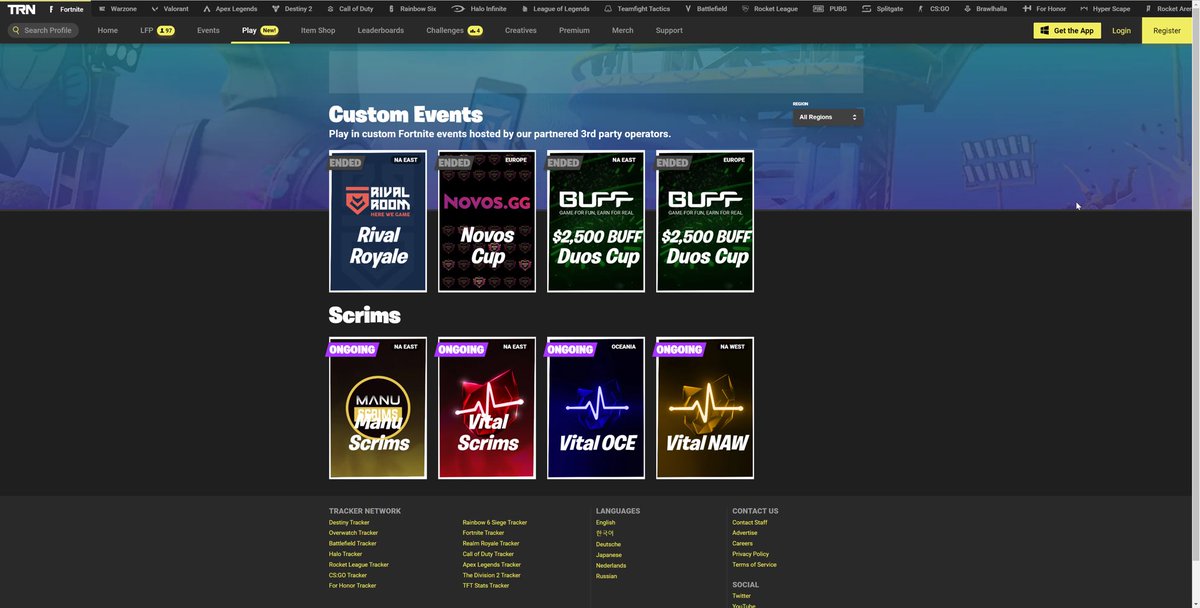Switch to the Valorant tracker
The image size is (1200, 608).
pyautogui.click(x=169, y=8)
